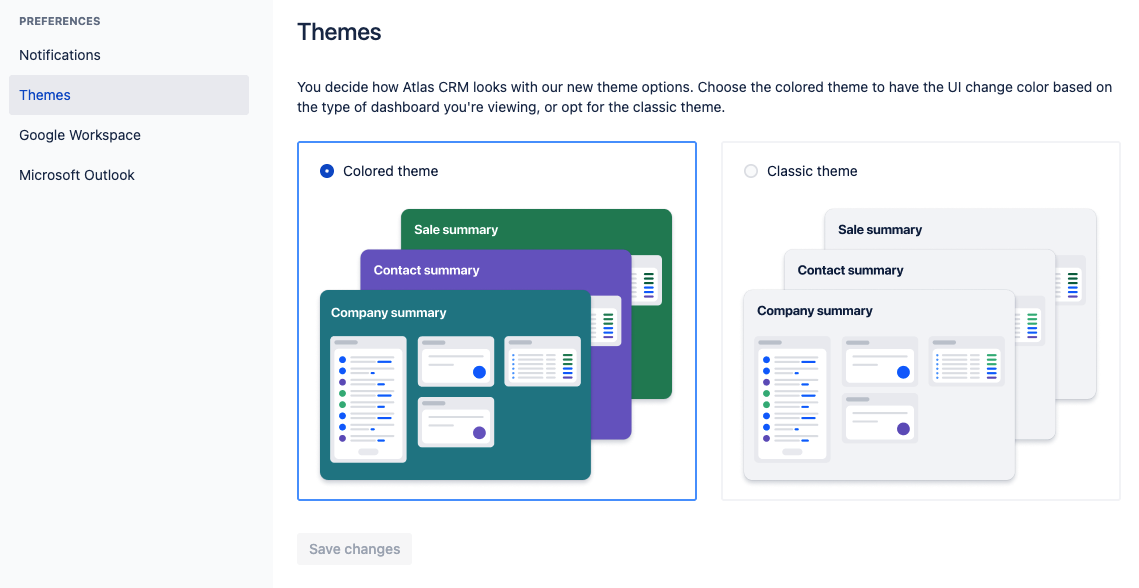Click purple circle icon in classic Company card
This screenshot has width=1139, height=588.
coord(903,429)
